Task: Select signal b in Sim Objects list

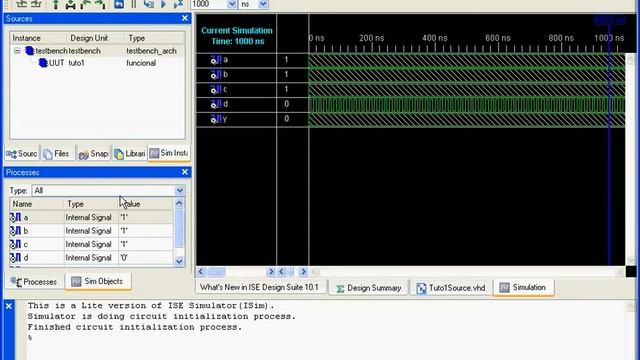Action: click(91, 231)
